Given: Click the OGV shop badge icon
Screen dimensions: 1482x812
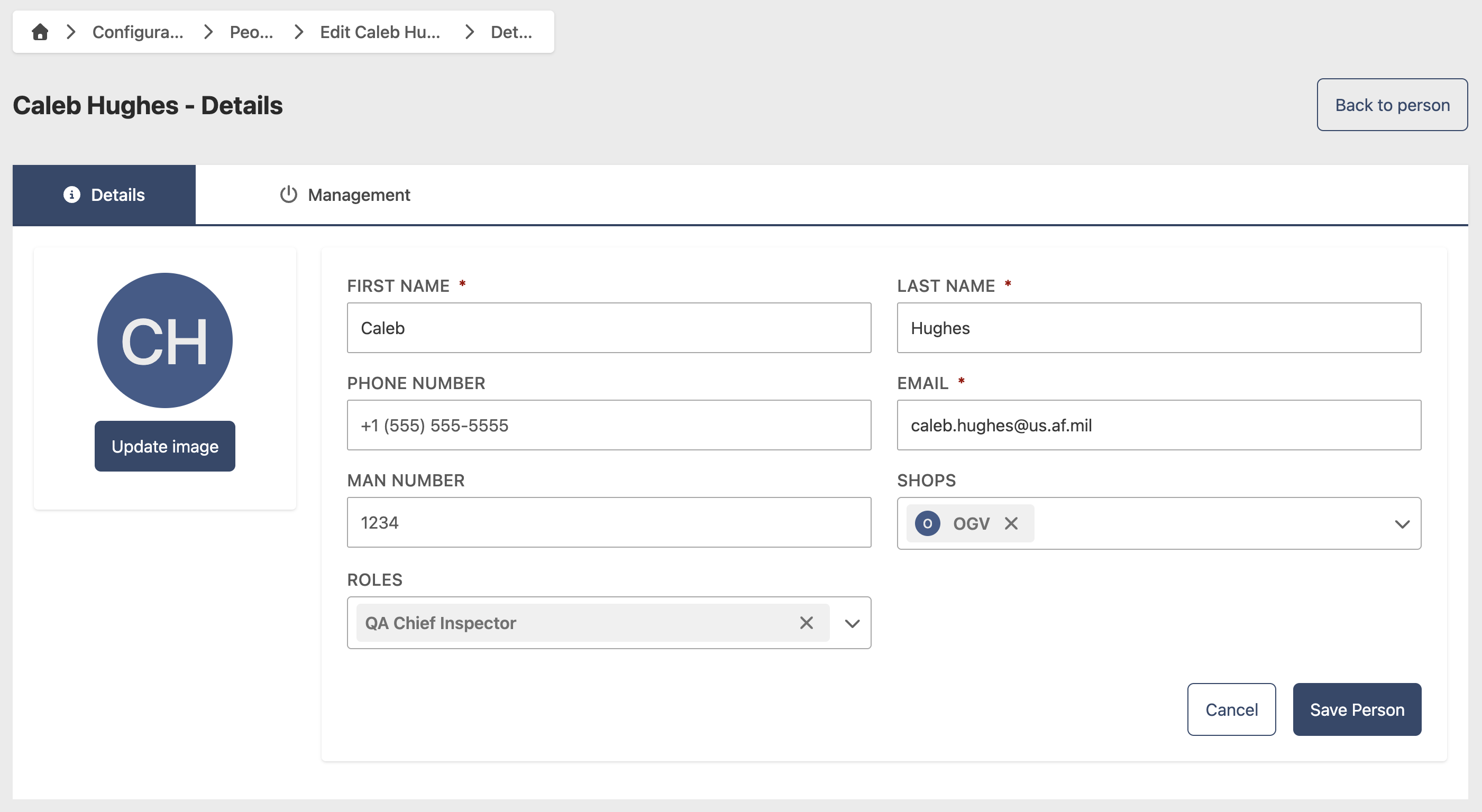Looking at the screenshot, I should (927, 523).
